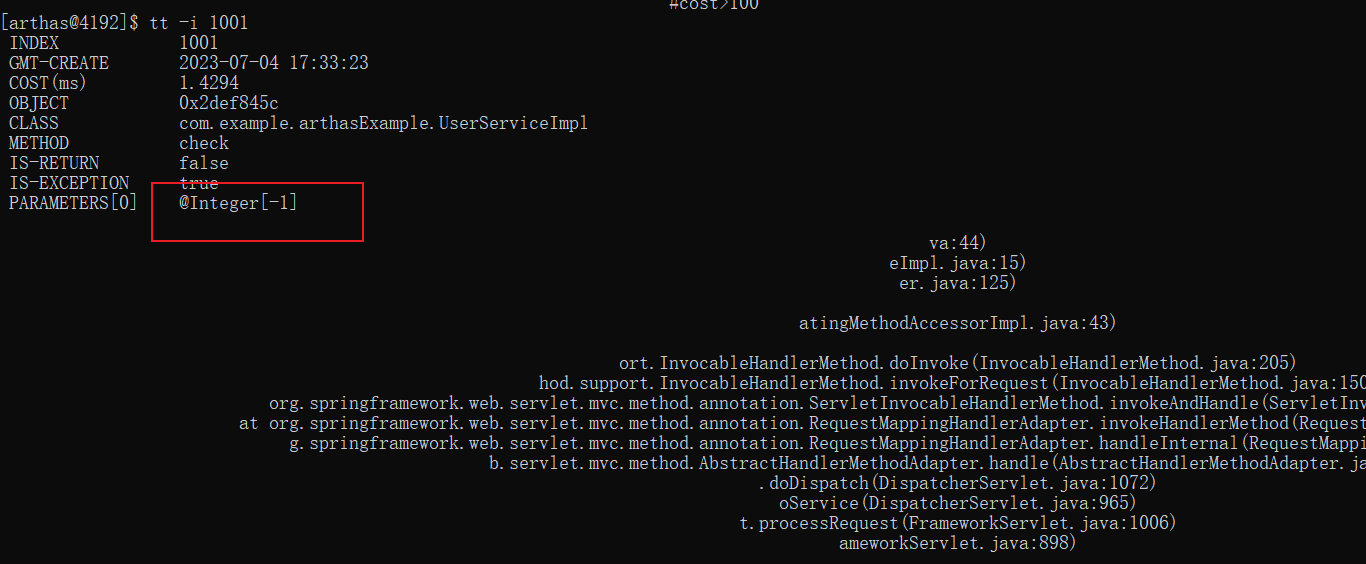Viewport: 1366px width, 564px height.
Task: Click the #cost>100 text at top
Action: [x=714, y=5]
